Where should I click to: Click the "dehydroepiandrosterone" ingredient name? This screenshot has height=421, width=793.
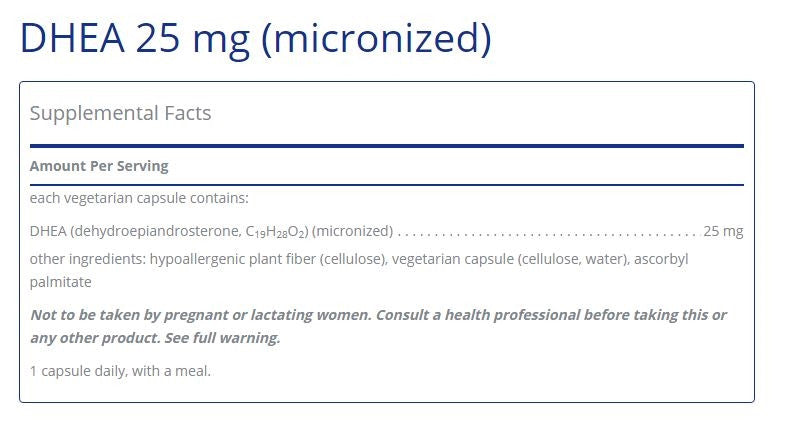[154, 231]
